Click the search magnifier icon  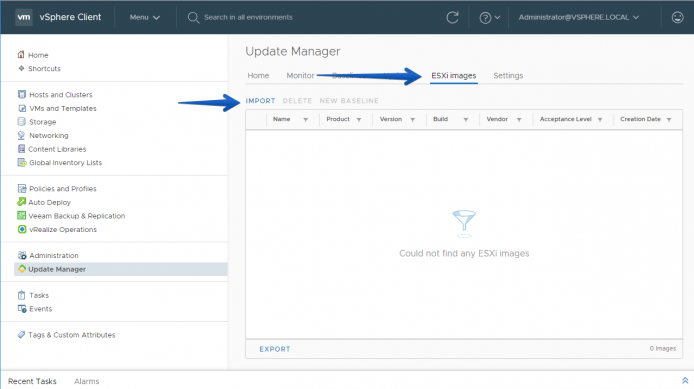coord(193,18)
